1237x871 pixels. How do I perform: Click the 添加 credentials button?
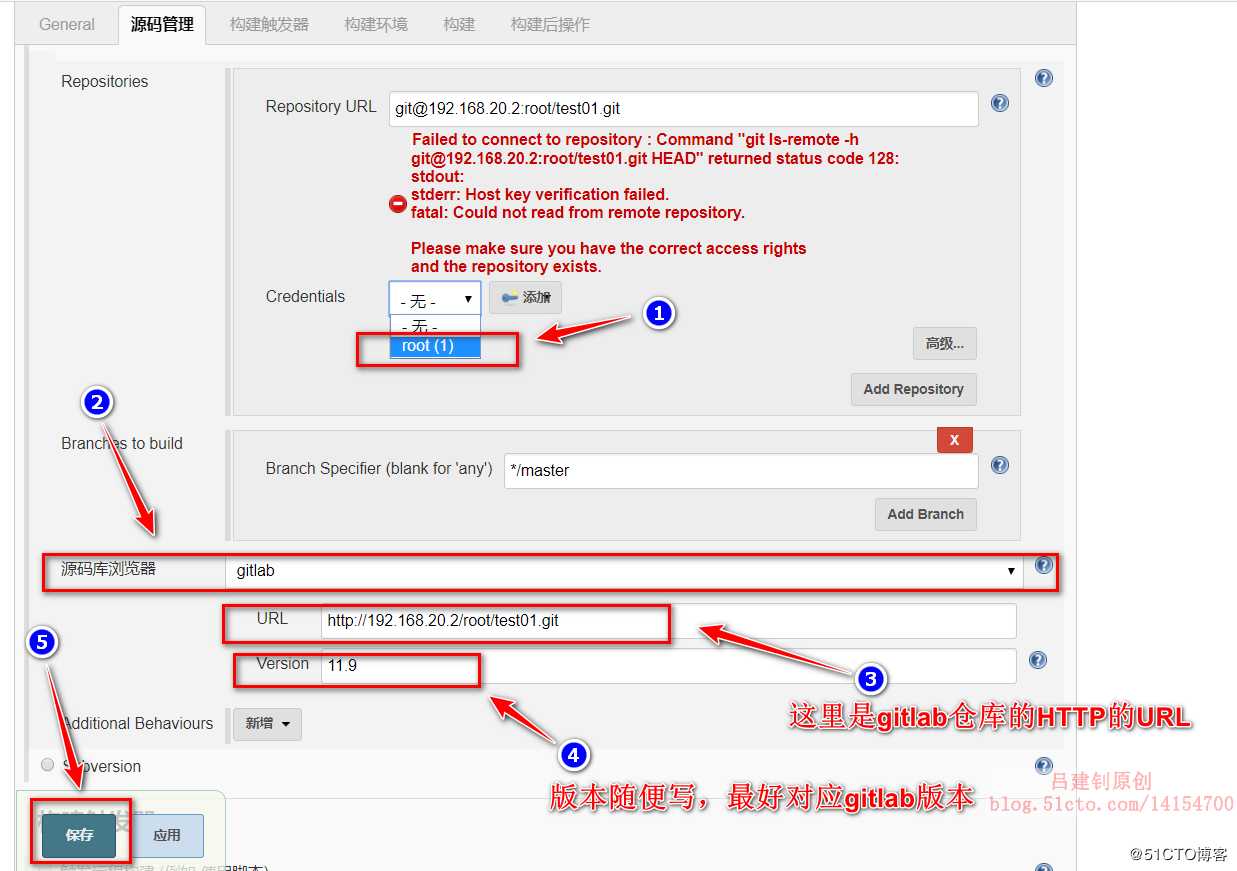pos(525,297)
